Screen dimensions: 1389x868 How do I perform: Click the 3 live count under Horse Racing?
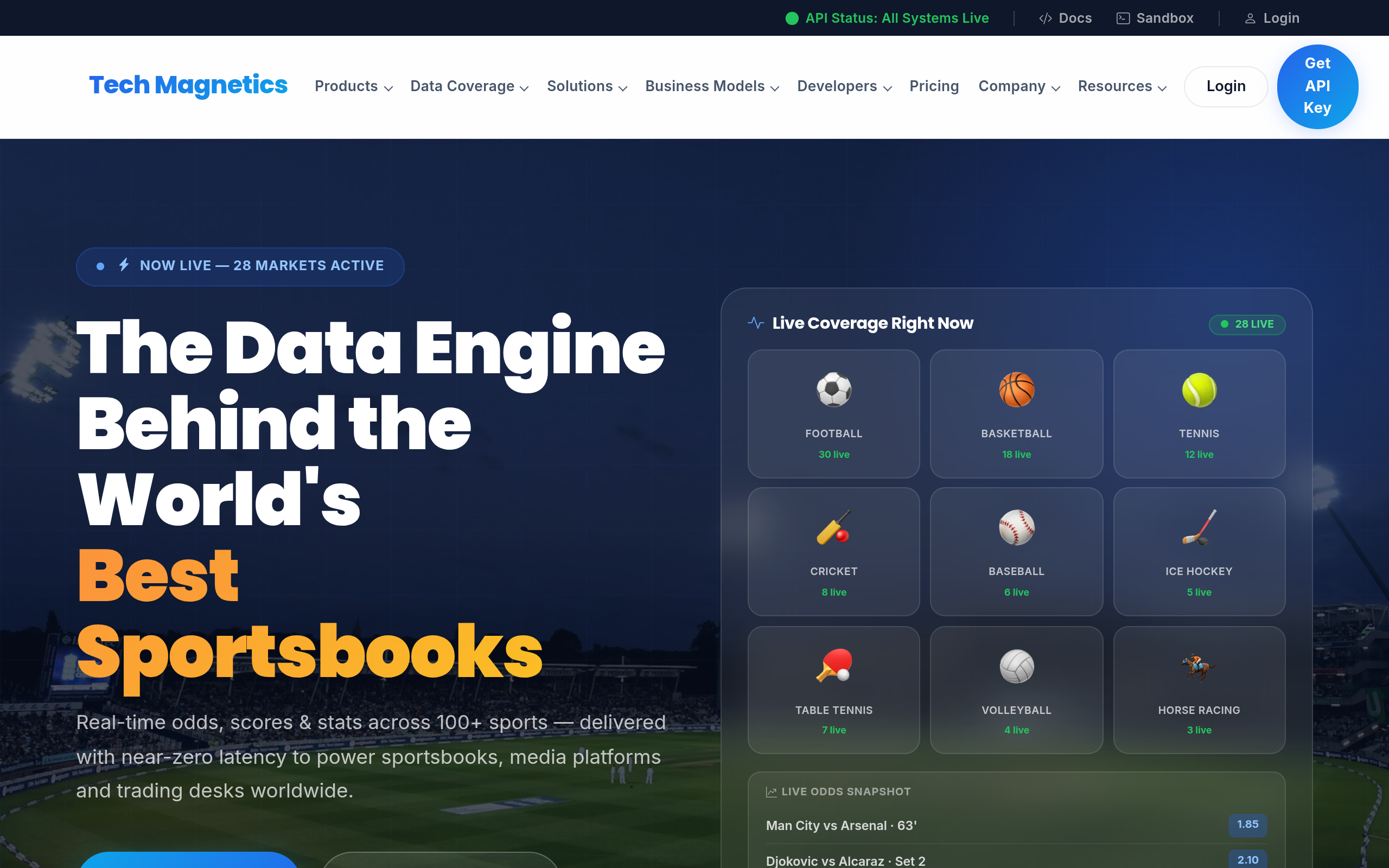click(x=1199, y=730)
